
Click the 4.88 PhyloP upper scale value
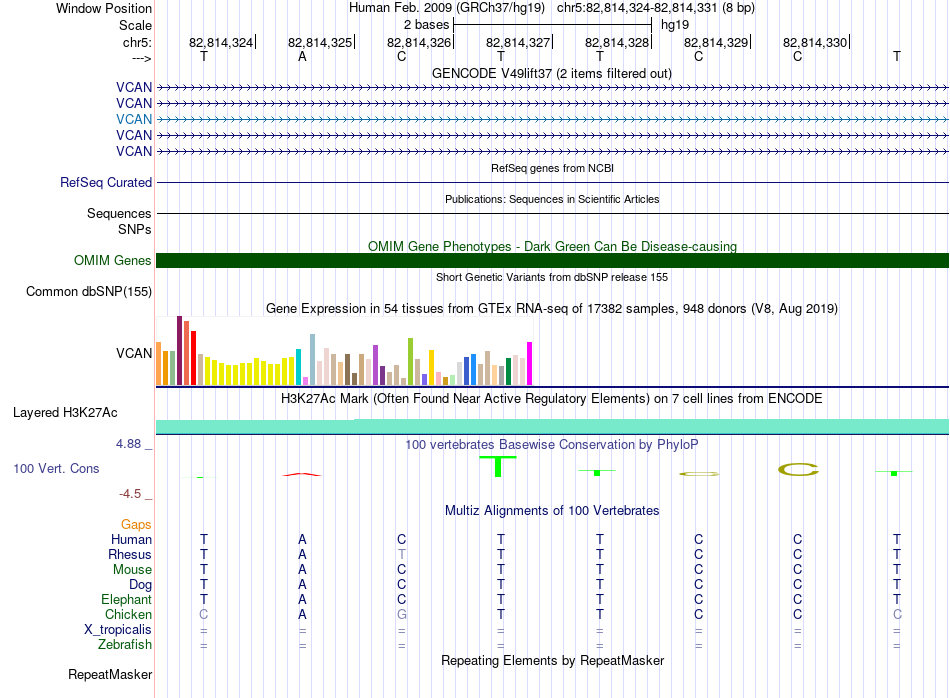(x=129, y=444)
